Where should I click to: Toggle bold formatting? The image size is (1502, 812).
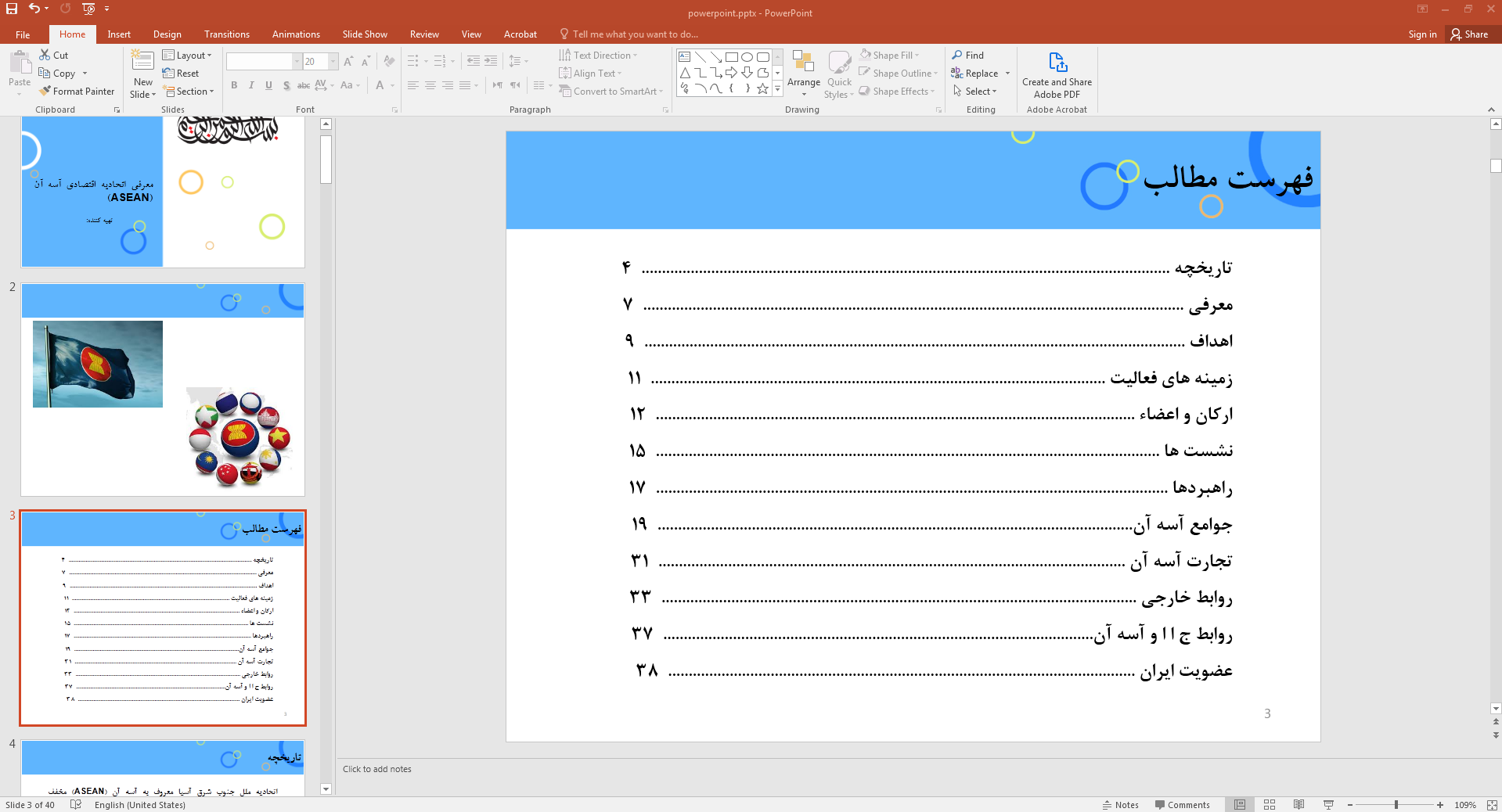(x=234, y=85)
